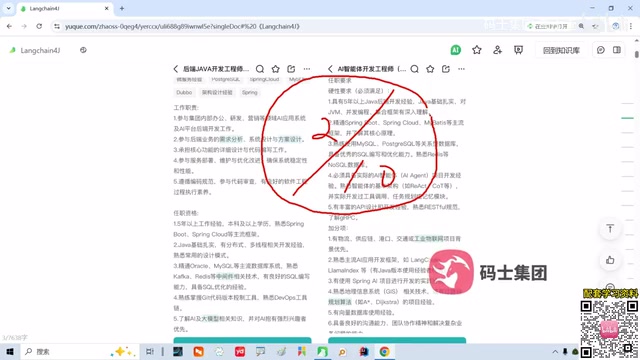
Task: Share the 后端JAVA开发工程师 card
Action: pyautogui.click(x=291, y=69)
